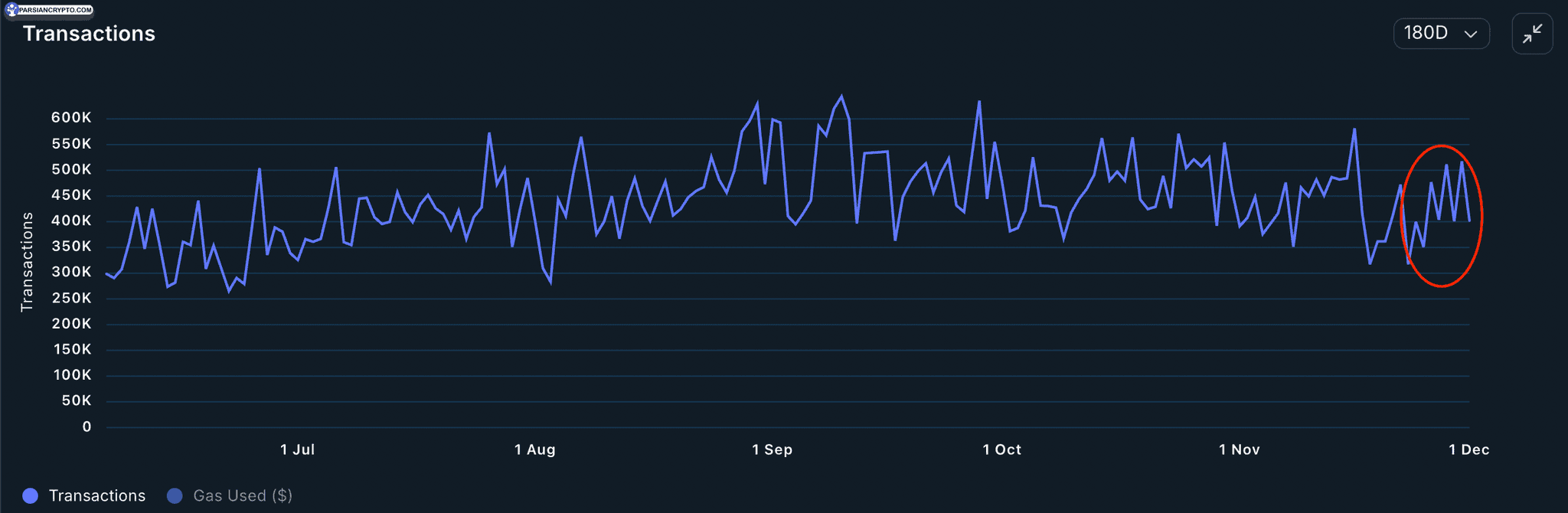
Task: Click the 600K y-axis label
Action: click(71, 118)
